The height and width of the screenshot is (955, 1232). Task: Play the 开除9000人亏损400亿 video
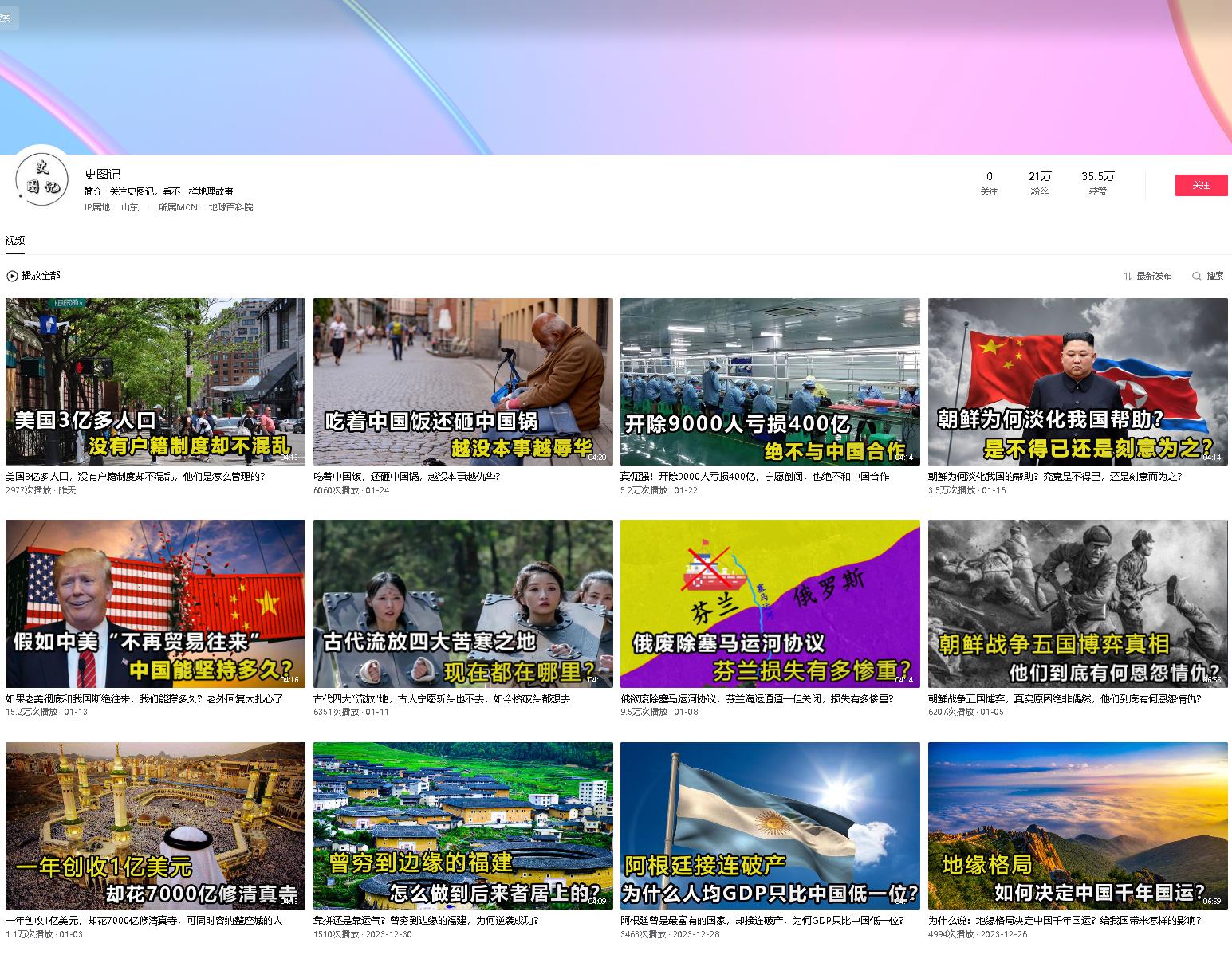point(770,382)
